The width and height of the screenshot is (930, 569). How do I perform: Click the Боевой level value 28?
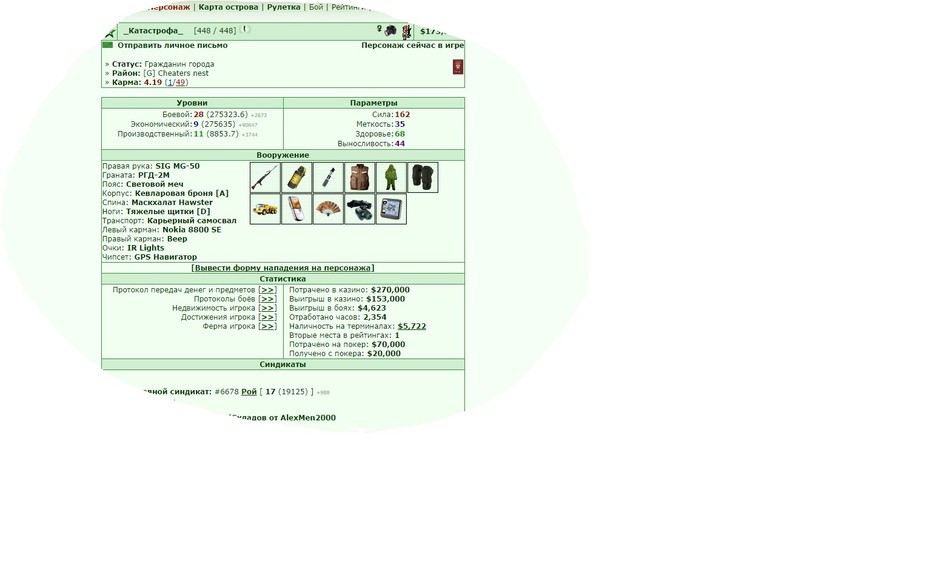point(199,115)
